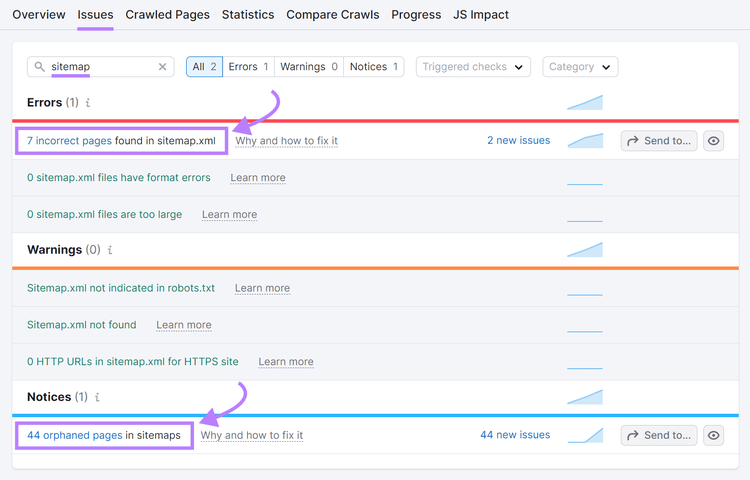Open the info icon next to Errors heading
Screen dimensions: 750x480
click(88, 103)
